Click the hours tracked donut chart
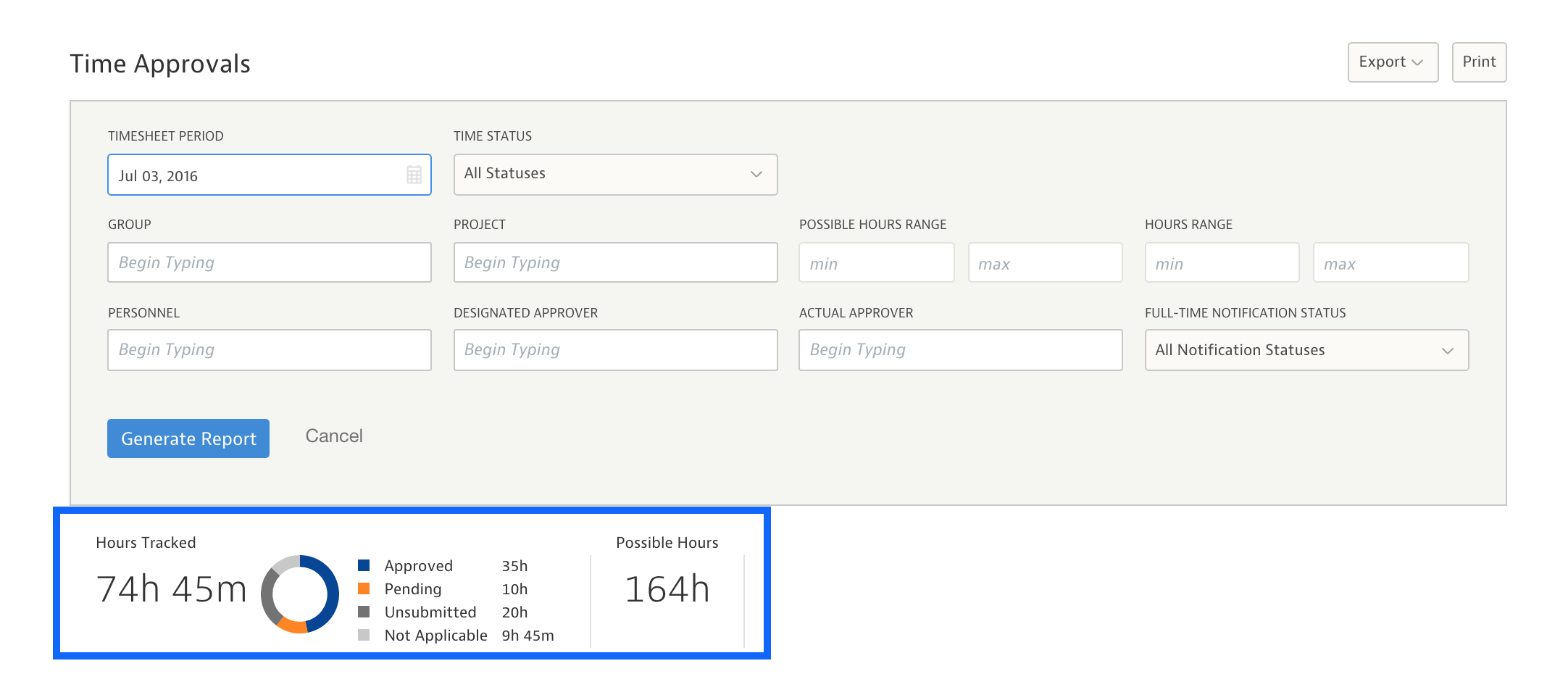Screen dimensions: 1568x674 (x=300, y=594)
